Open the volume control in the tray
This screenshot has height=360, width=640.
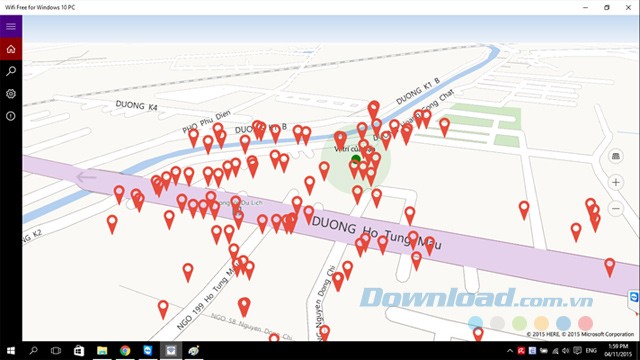coord(566,351)
